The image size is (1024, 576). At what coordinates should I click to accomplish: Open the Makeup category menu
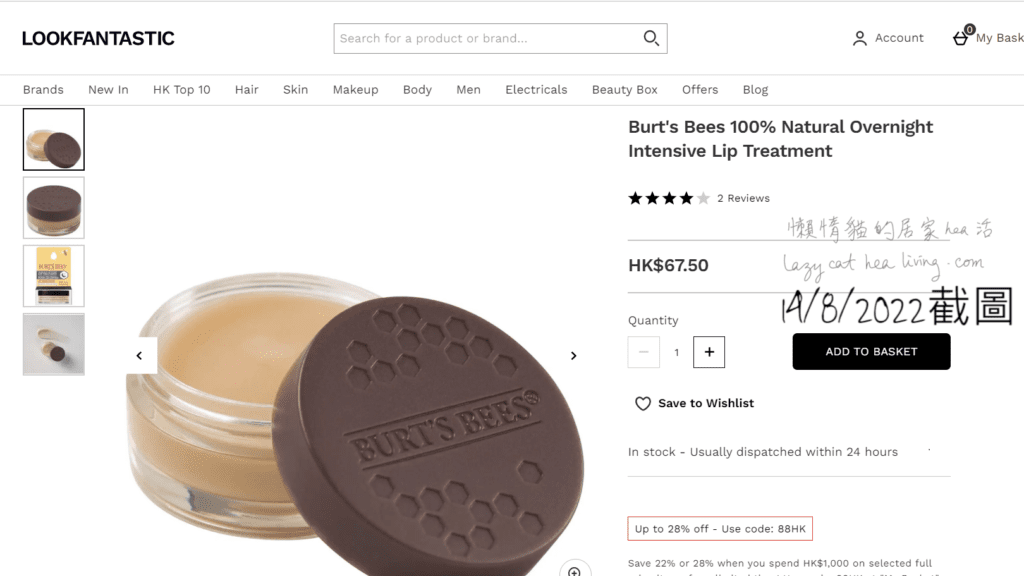click(355, 90)
